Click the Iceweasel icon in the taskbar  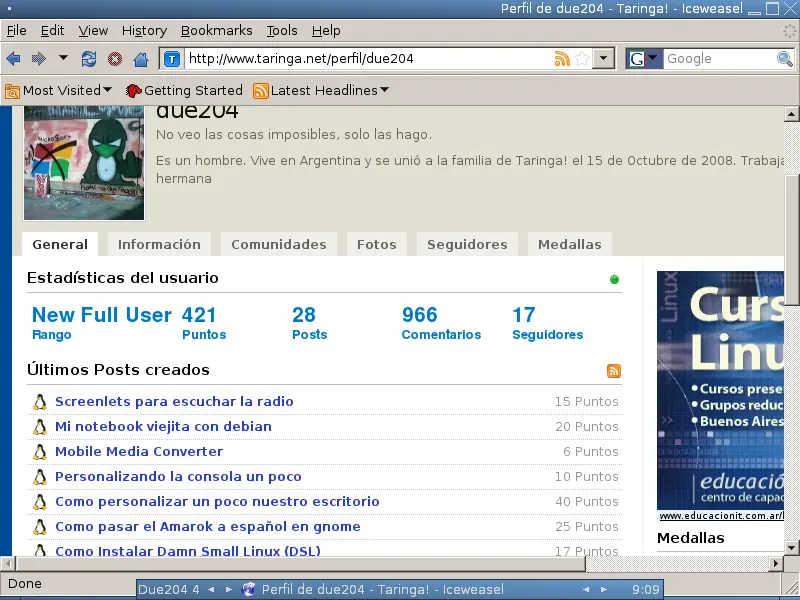click(x=248, y=590)
